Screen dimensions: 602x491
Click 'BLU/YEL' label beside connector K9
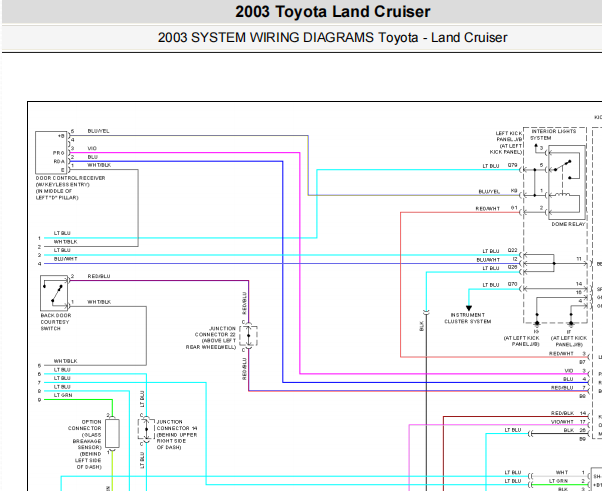(489, 192)
